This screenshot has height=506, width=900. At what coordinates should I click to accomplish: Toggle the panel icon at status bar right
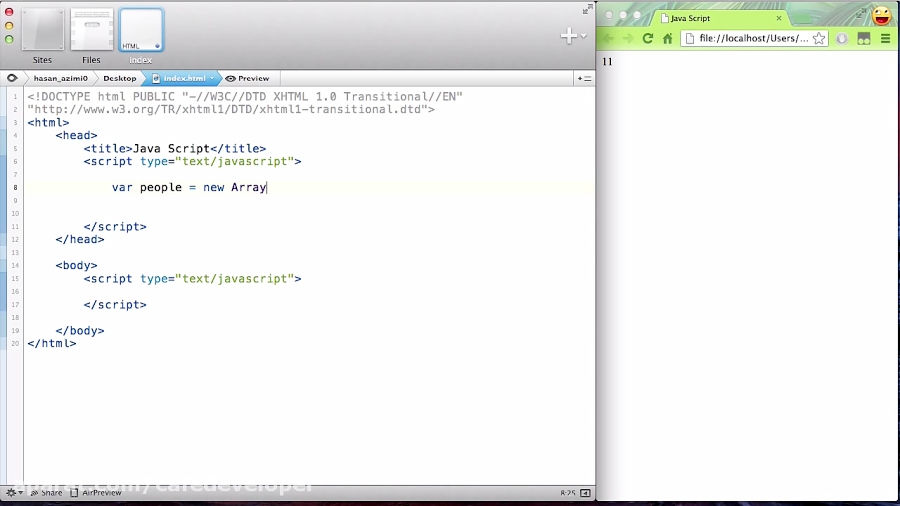(x=585, y=493)
